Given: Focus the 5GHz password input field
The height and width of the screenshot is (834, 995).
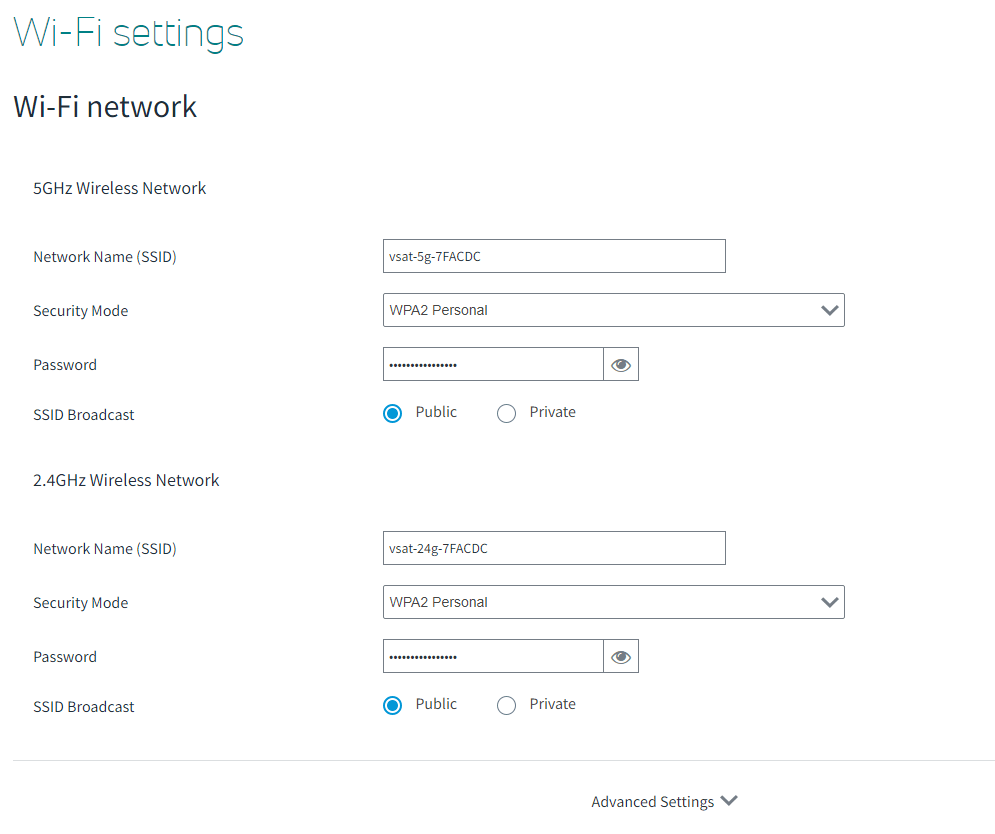Looking at the screenshot, I should [x=492, y=365].
